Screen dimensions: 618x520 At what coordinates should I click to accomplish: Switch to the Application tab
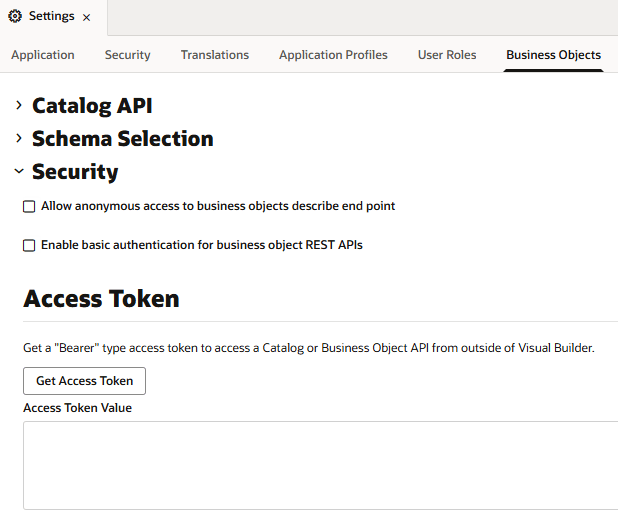click(x=43, y=55)
